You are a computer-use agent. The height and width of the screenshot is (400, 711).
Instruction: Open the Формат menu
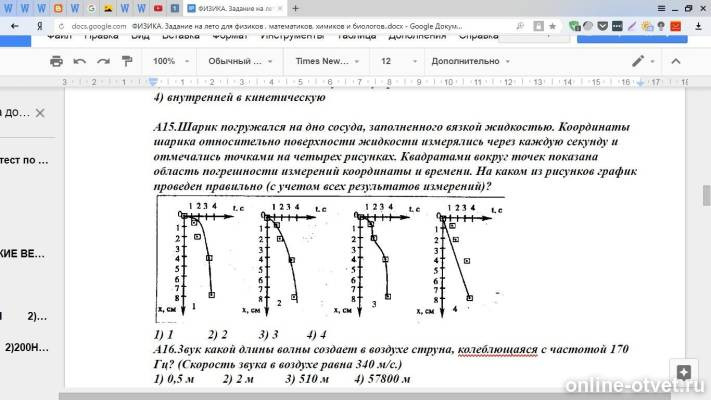click(x=230, y=36)
